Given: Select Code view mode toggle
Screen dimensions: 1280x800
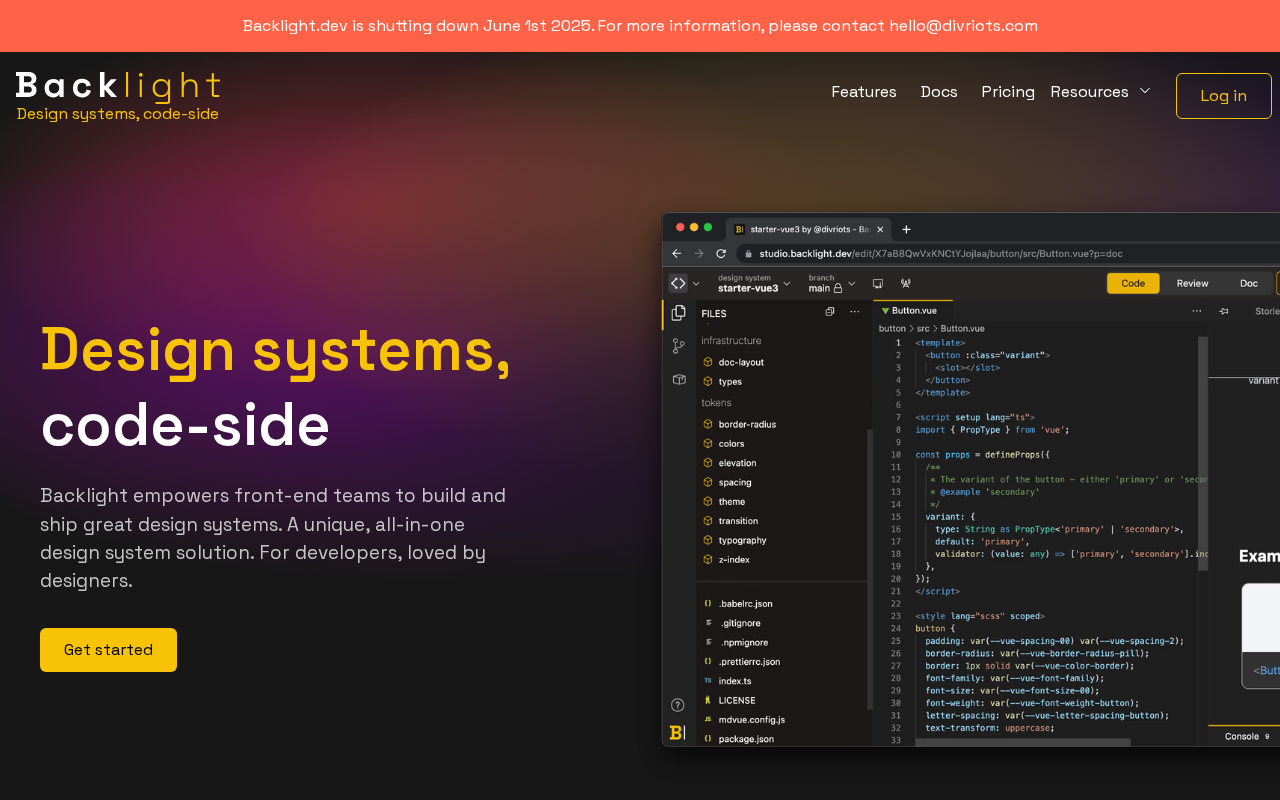Looking at the screenshot, I should click(1132, 283).
